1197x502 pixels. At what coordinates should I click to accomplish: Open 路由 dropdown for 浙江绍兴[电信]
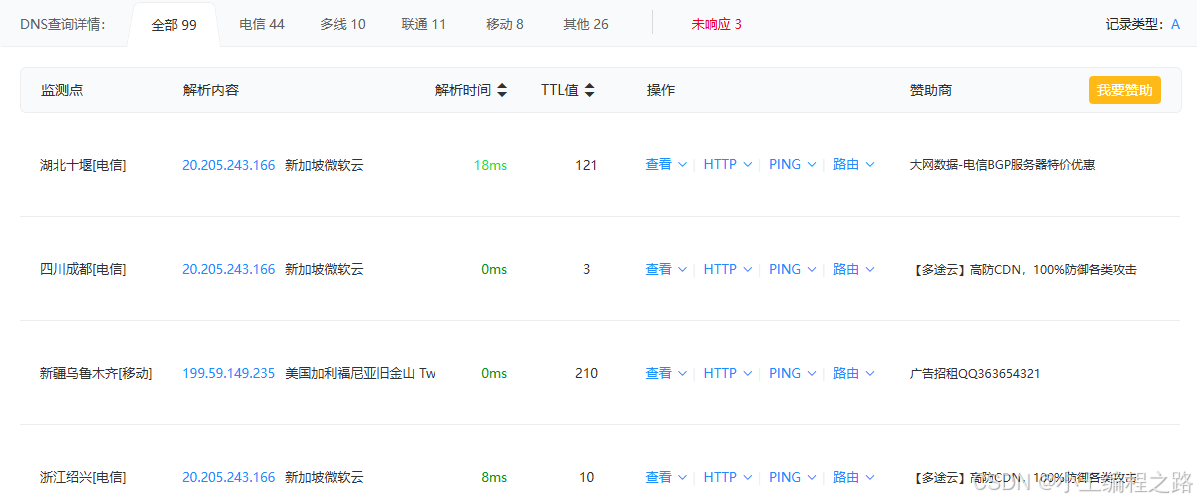tap(853, 477)
